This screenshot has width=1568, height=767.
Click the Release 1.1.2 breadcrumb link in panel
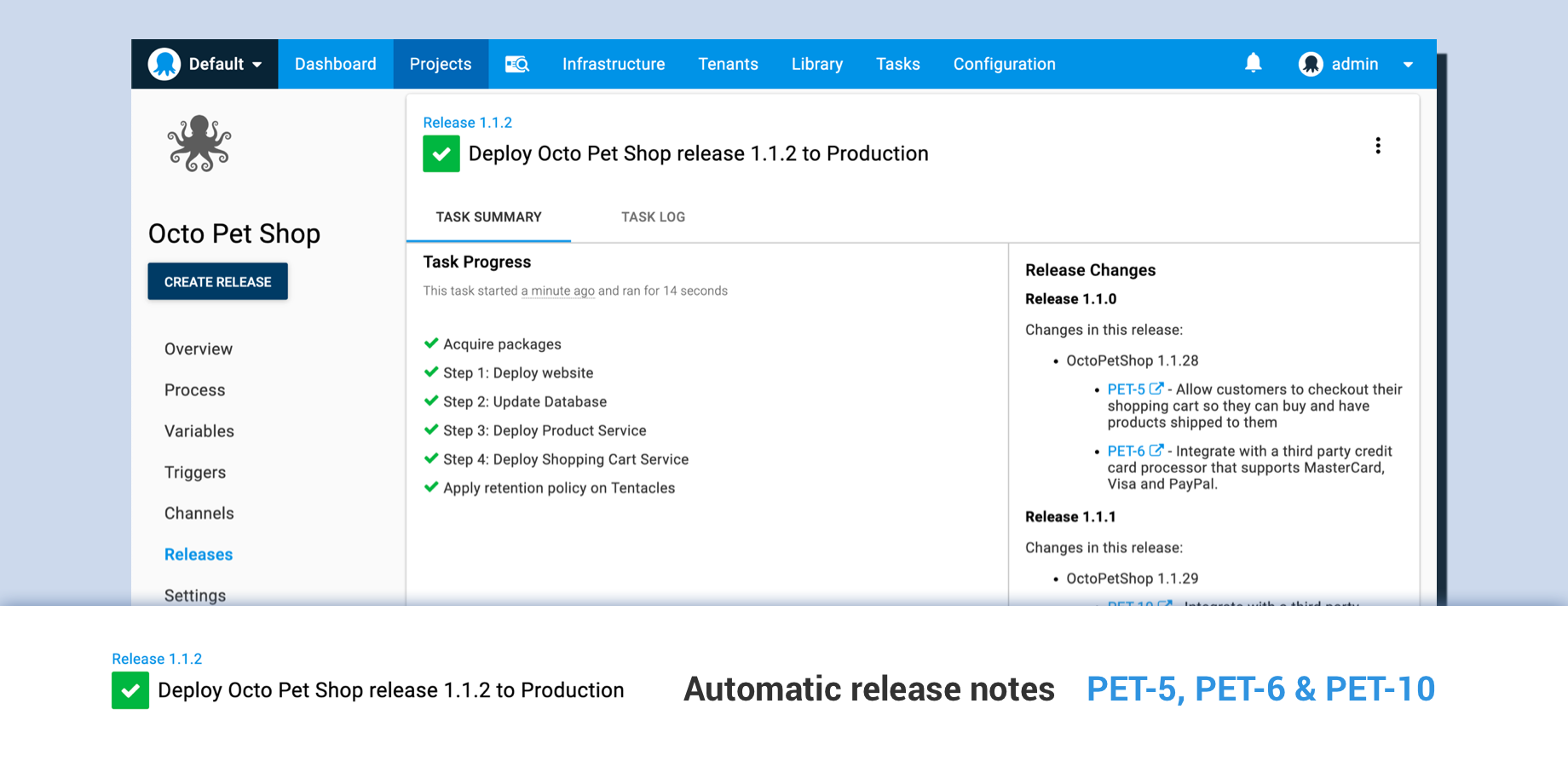468,123
